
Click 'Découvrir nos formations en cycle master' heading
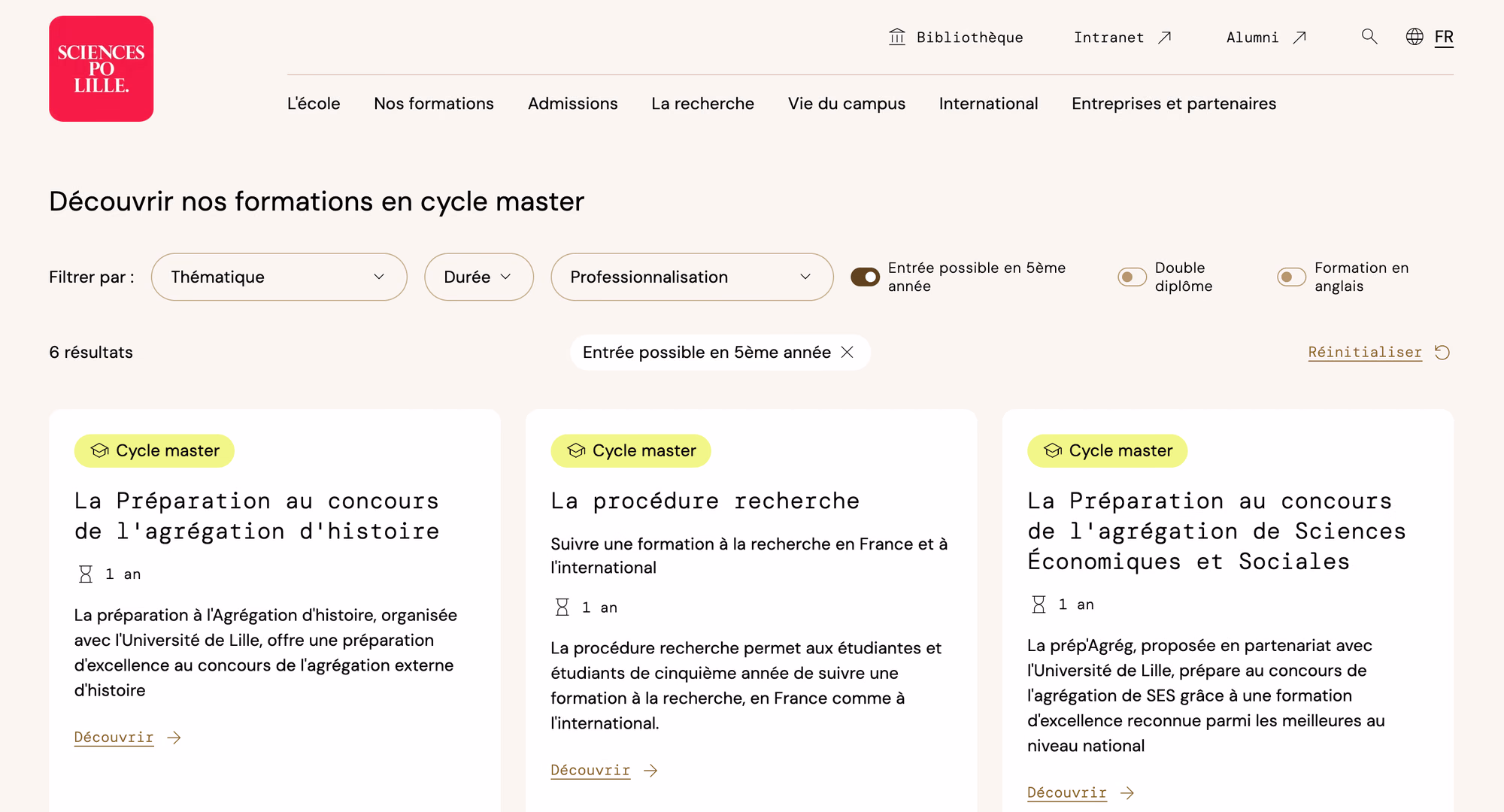317,201
